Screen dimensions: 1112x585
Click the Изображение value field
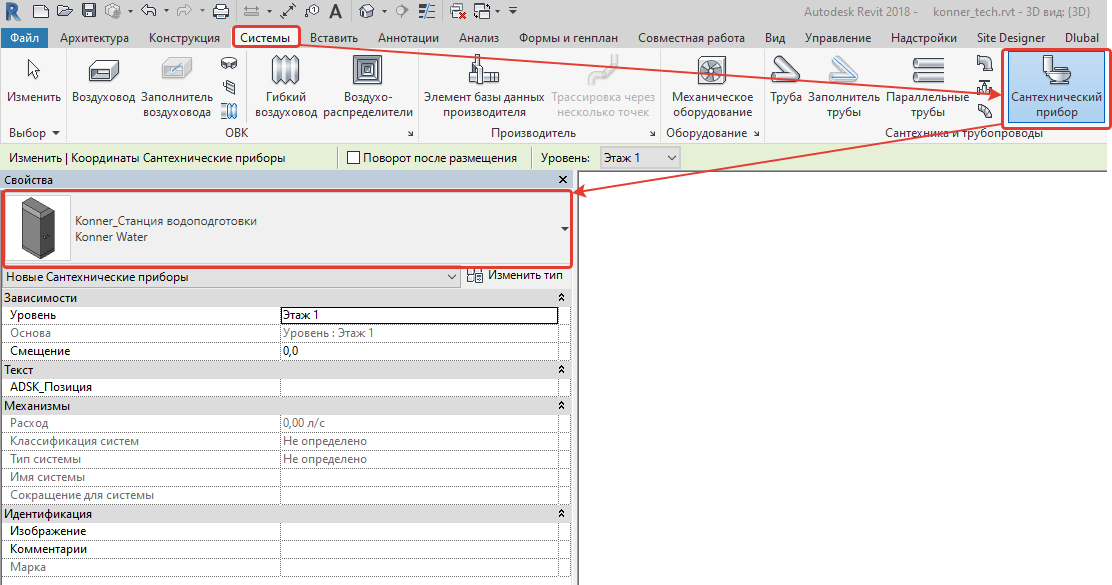pyautogui.click(x=419, y=531)
